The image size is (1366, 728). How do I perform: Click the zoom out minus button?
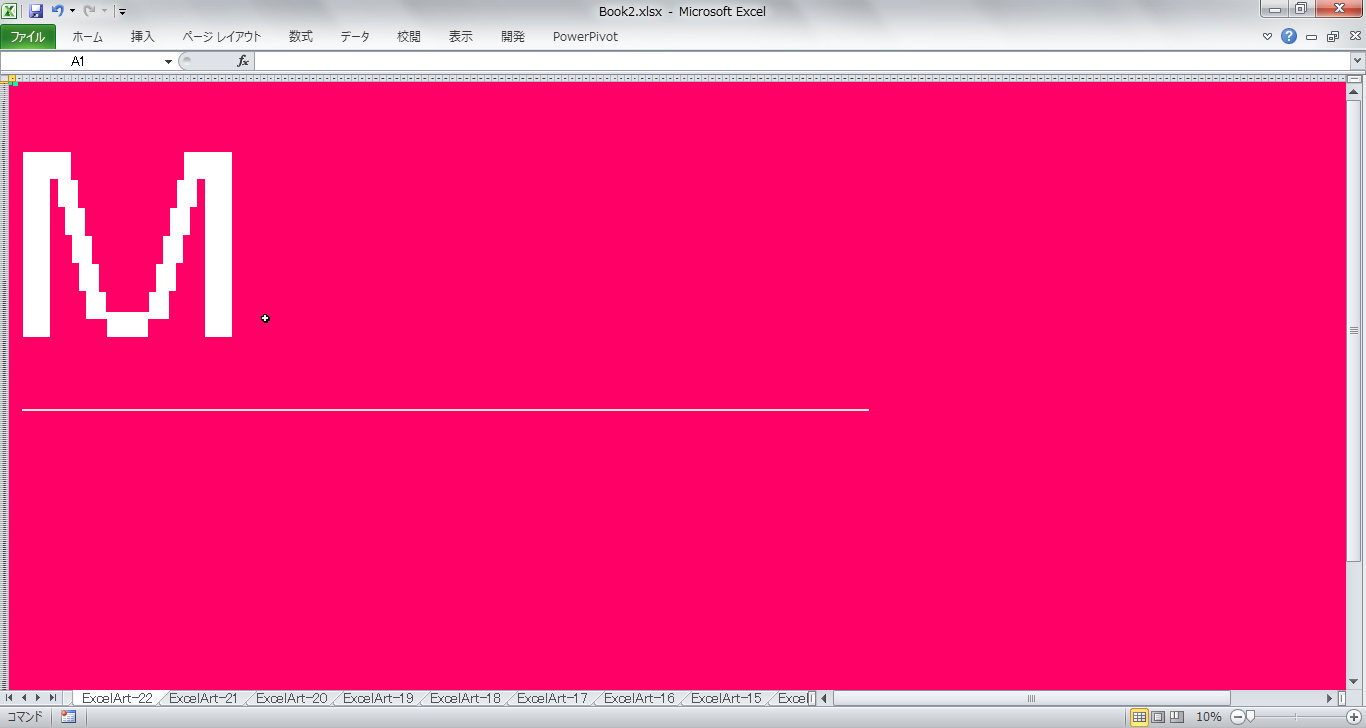pyautogui.click(x=1238, y=717)
